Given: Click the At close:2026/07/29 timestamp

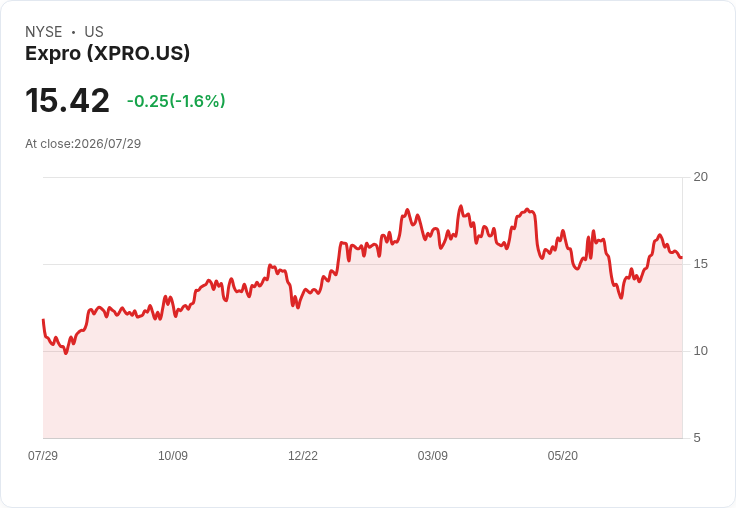Looking at the screenshot, I should click(83, 143).
